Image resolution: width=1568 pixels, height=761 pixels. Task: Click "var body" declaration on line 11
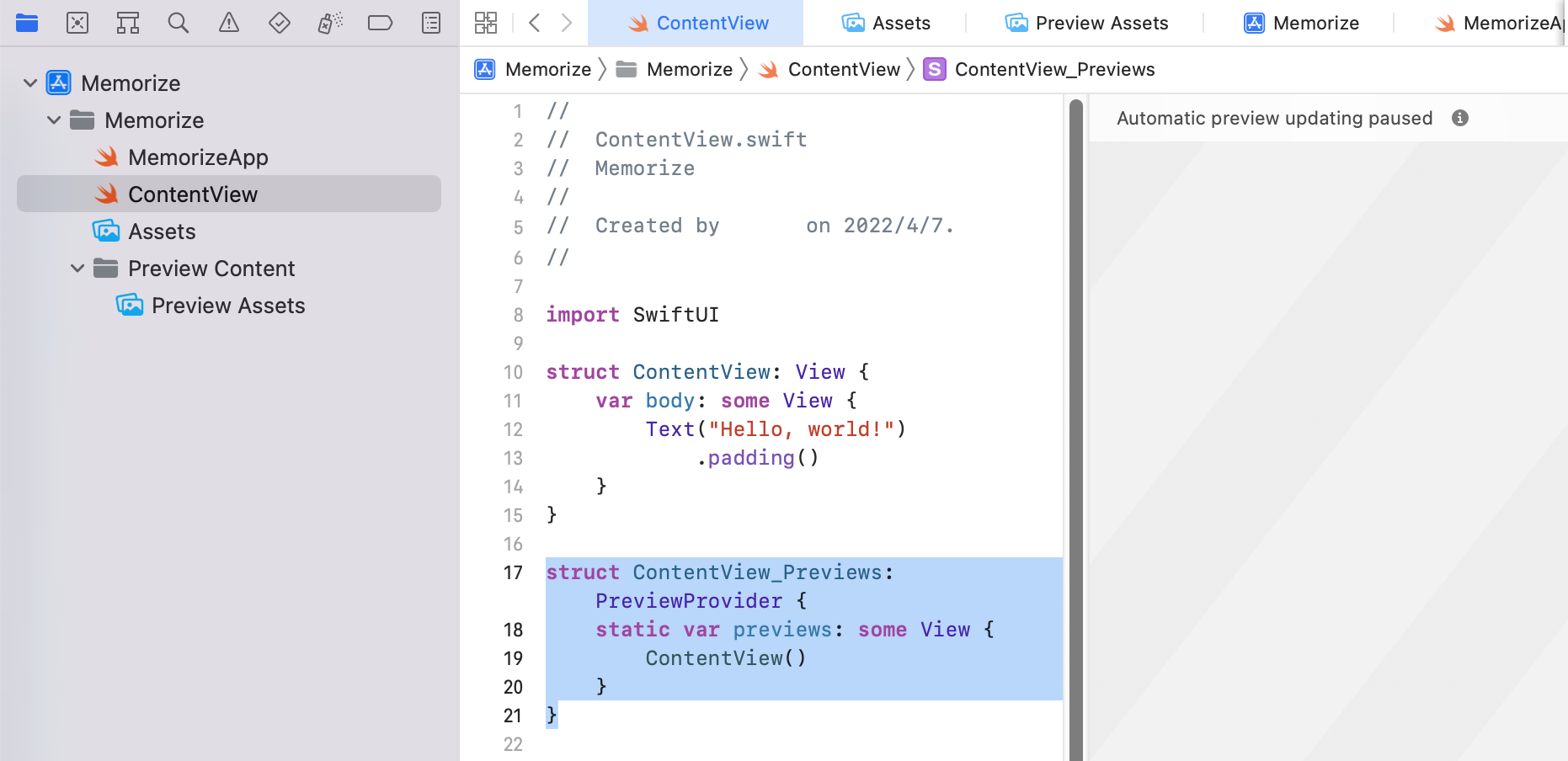click(x=645, y=401)
